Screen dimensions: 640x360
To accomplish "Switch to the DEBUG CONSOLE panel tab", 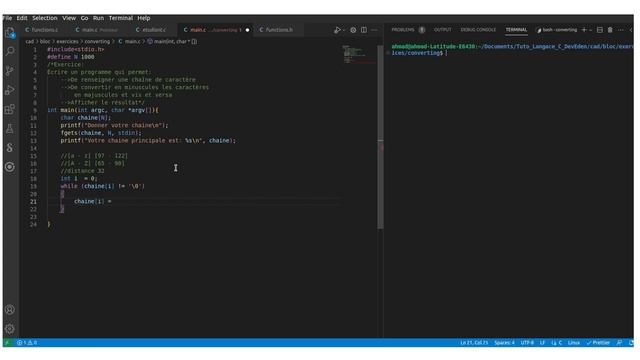I will click(478, 30).
